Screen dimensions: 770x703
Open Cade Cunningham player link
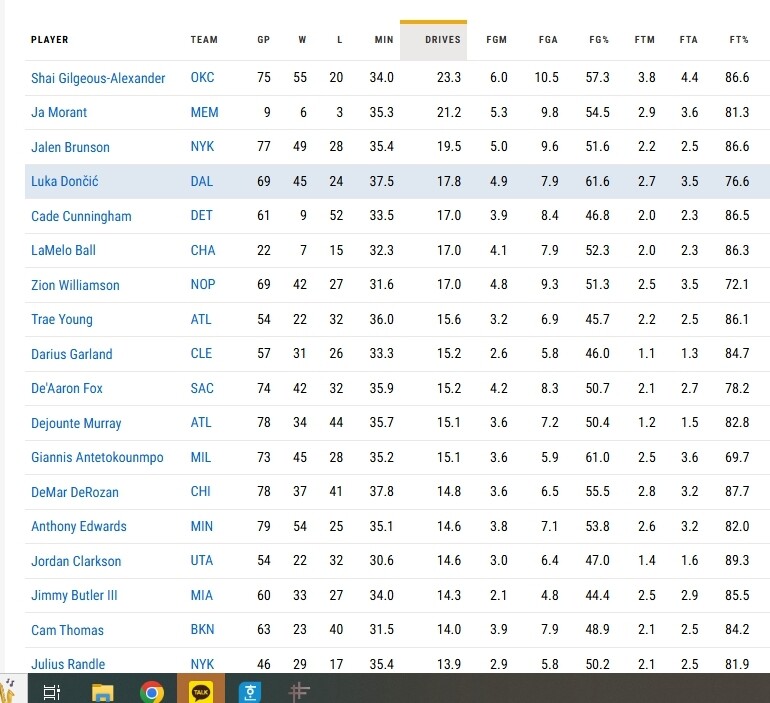(x=81, y=216)
